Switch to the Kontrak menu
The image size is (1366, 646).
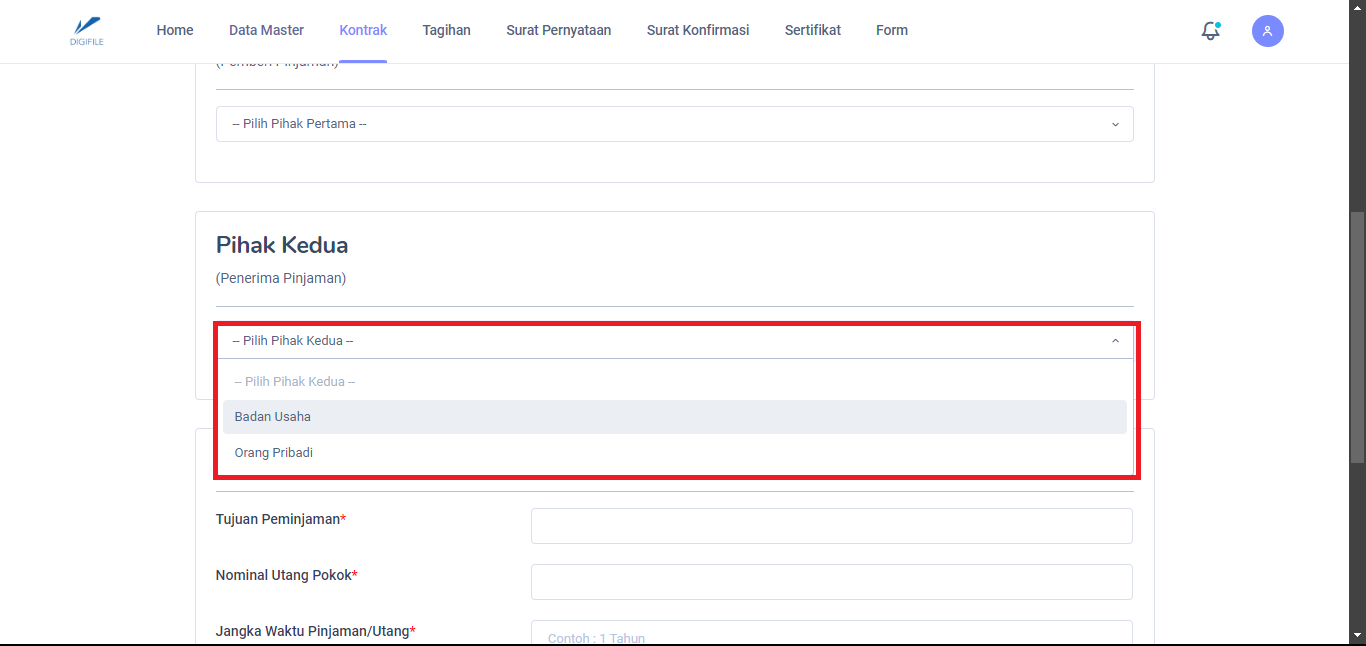click(x=363, y=30)
